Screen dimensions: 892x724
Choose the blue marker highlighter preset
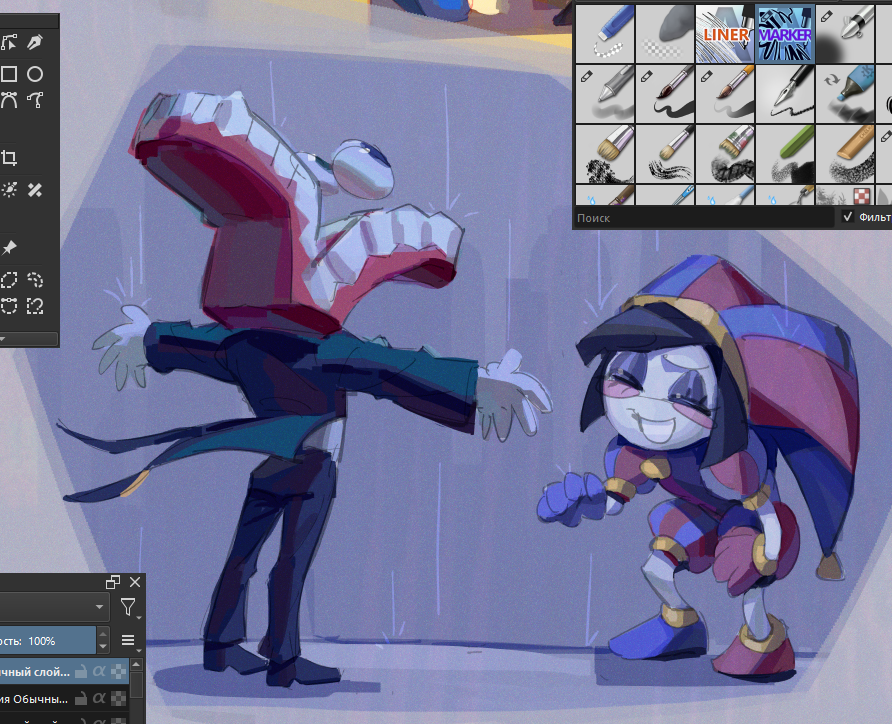(845, 94)
